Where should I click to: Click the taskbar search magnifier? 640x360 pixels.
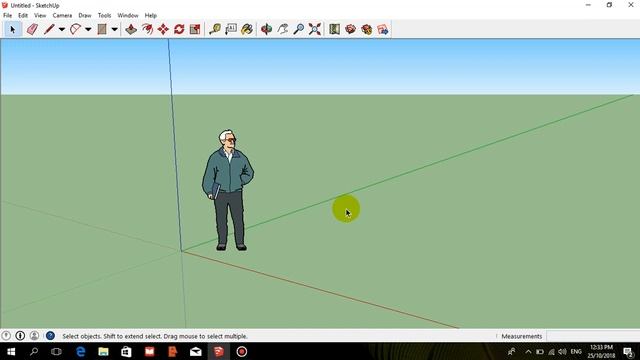34,351
